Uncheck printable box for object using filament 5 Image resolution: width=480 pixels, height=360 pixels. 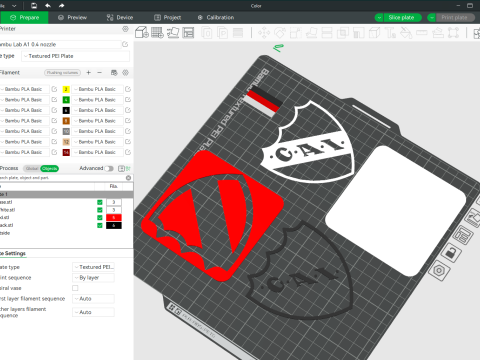coord(100,218)
